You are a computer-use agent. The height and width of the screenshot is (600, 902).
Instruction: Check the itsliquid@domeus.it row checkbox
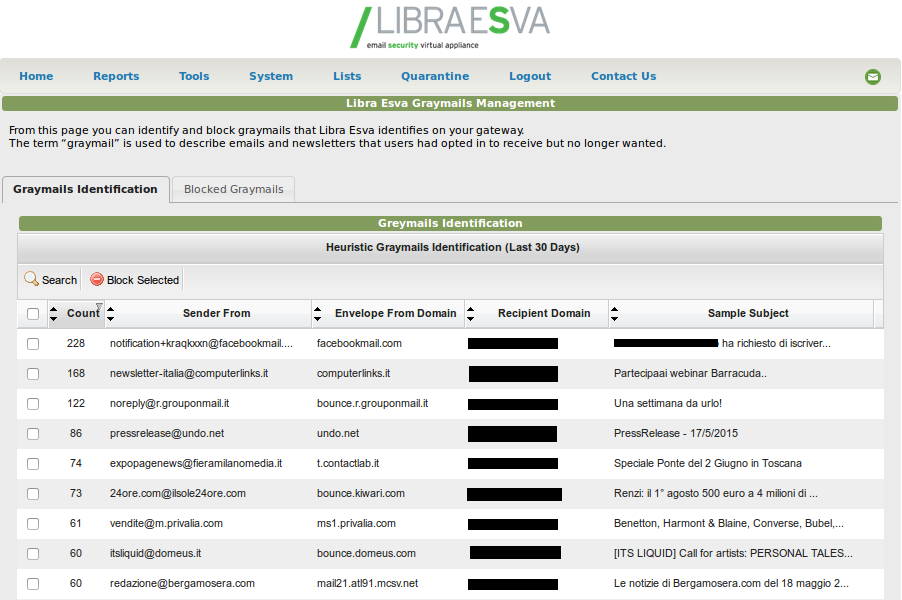click(33, 553)
